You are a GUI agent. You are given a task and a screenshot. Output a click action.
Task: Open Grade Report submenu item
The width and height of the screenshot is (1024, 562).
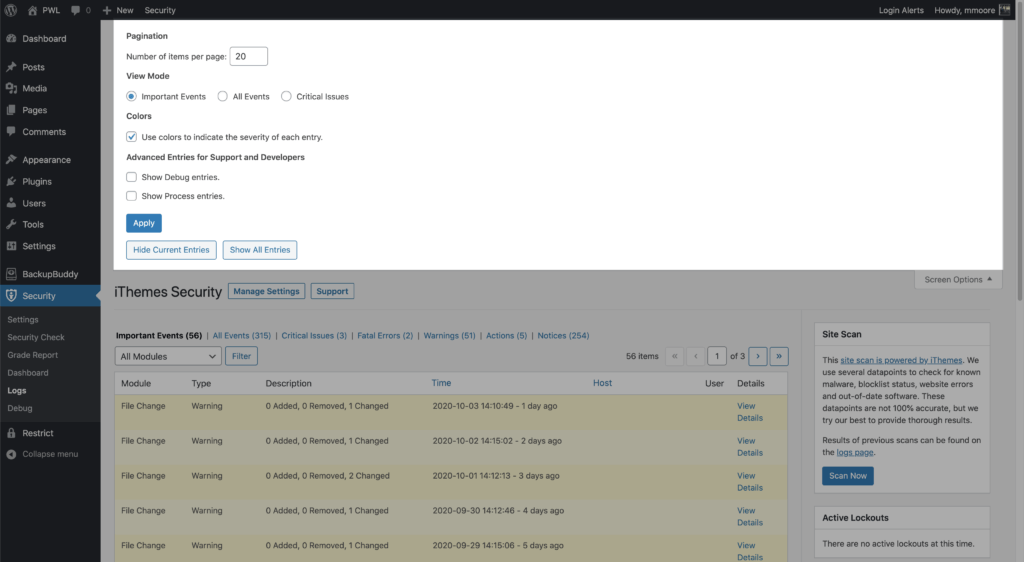click(33, 354)
